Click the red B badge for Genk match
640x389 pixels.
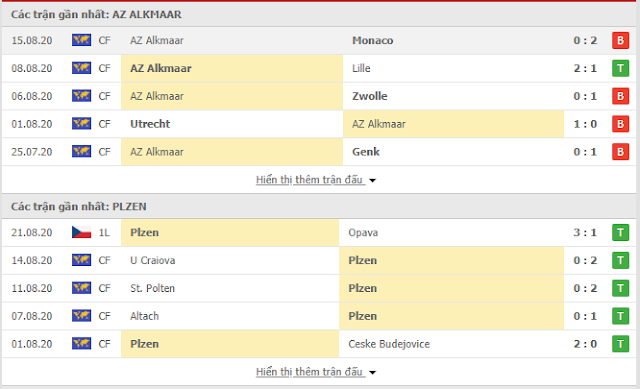620,152
